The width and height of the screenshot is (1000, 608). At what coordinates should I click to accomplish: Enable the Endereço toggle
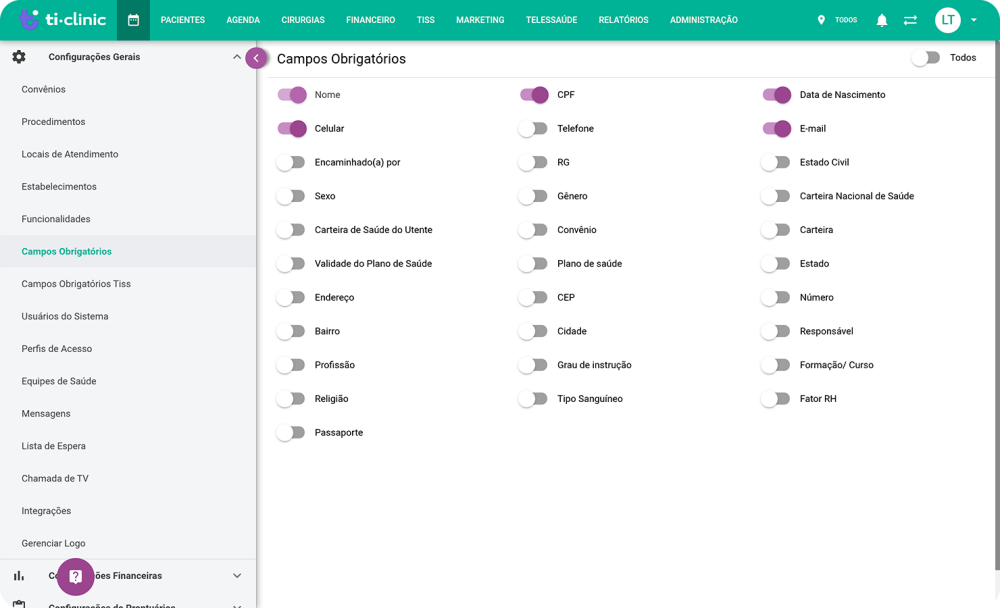pos(291,298)
